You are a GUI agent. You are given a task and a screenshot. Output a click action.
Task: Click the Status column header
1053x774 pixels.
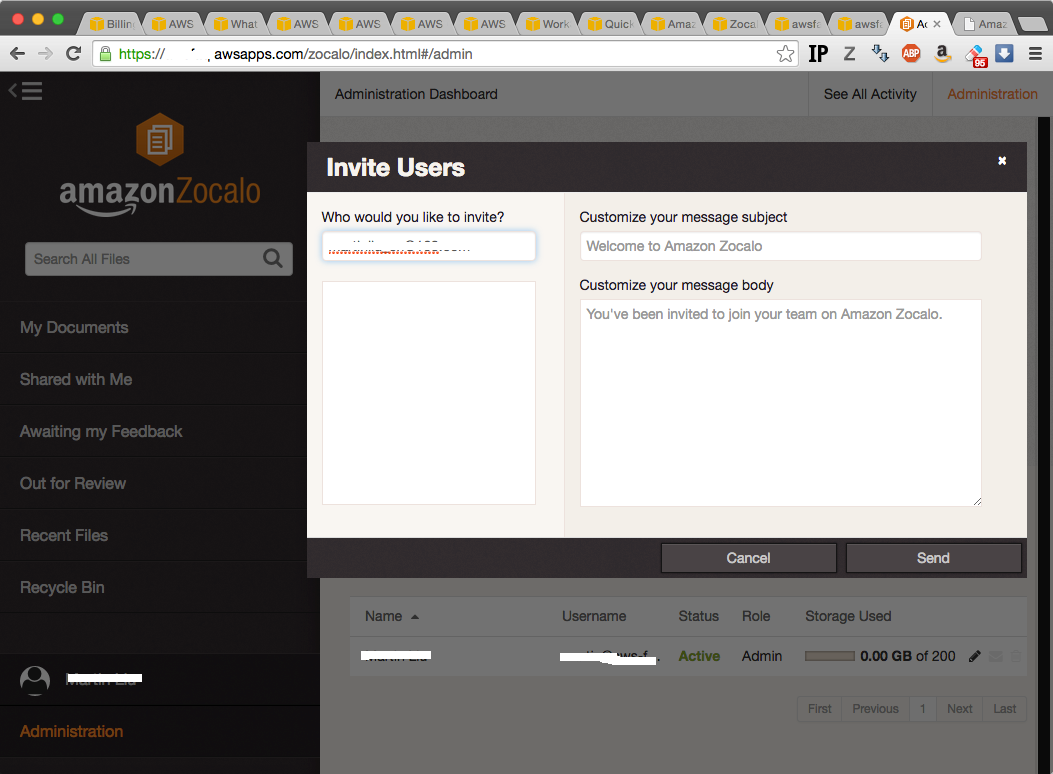[698, 616]
